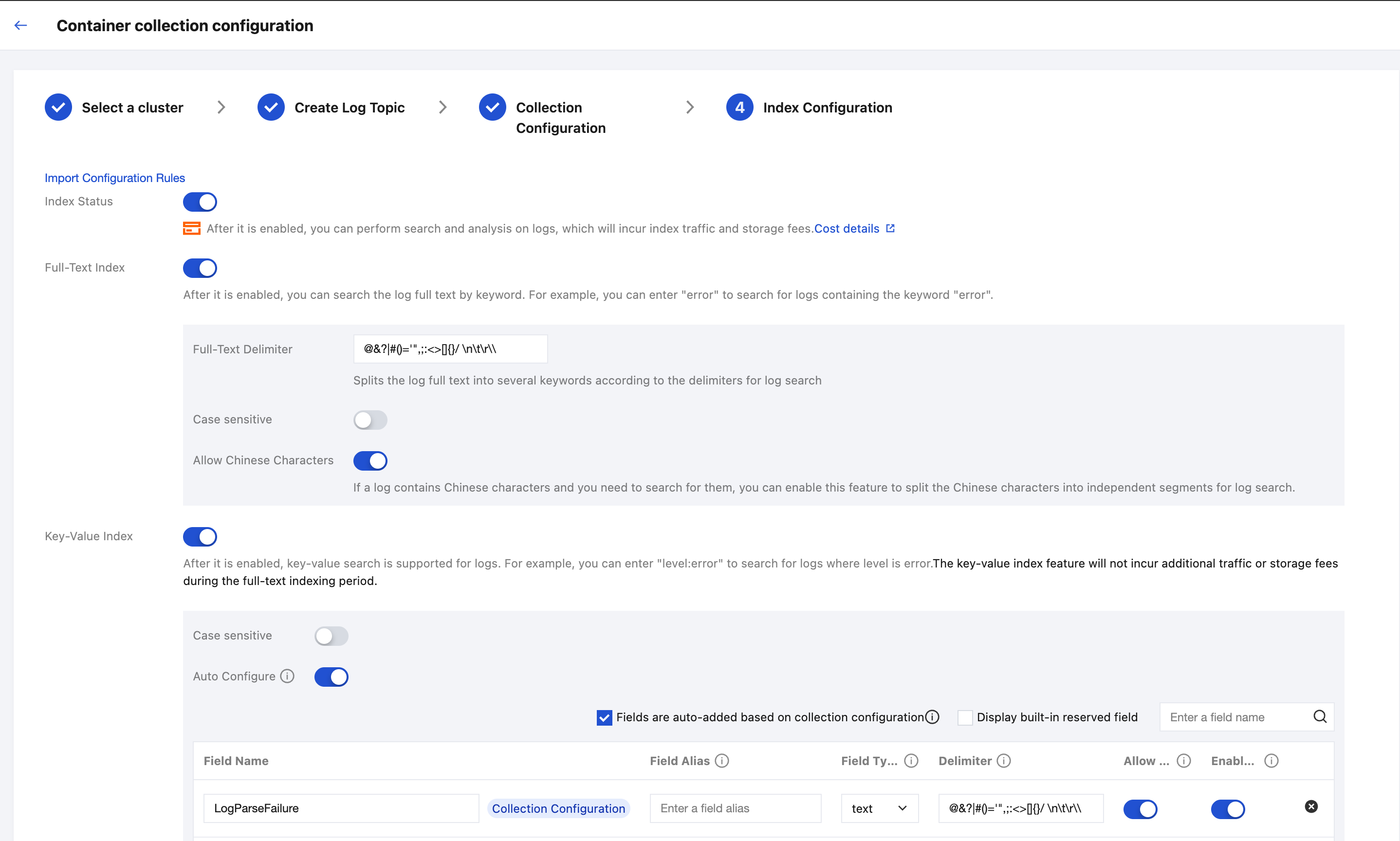Click the Field Alias info icon
Viewport: 1400px width, 841px height.
(x=721, y=761)
